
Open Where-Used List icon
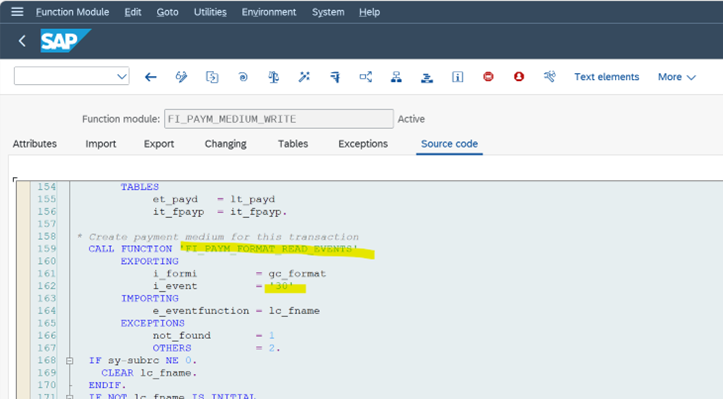pyautogui.click(x=366, y=77)
